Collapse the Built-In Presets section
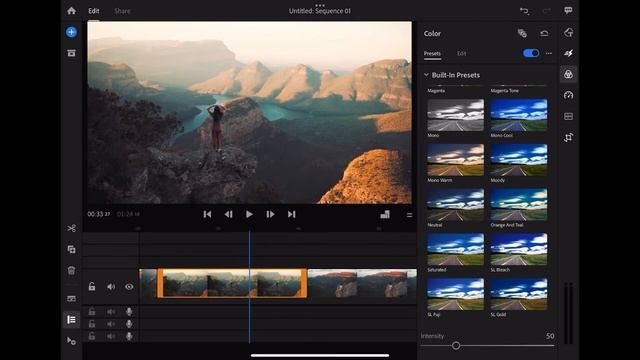The image size is (640, 360). coord(426,75)
